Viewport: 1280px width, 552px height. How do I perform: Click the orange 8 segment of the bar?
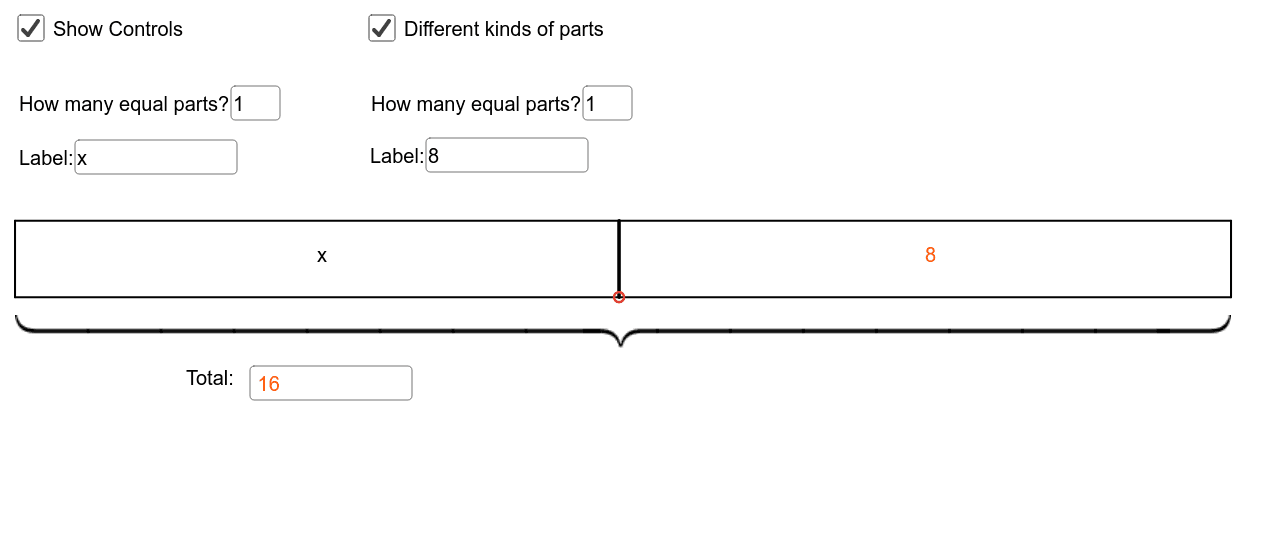(926, 259)
